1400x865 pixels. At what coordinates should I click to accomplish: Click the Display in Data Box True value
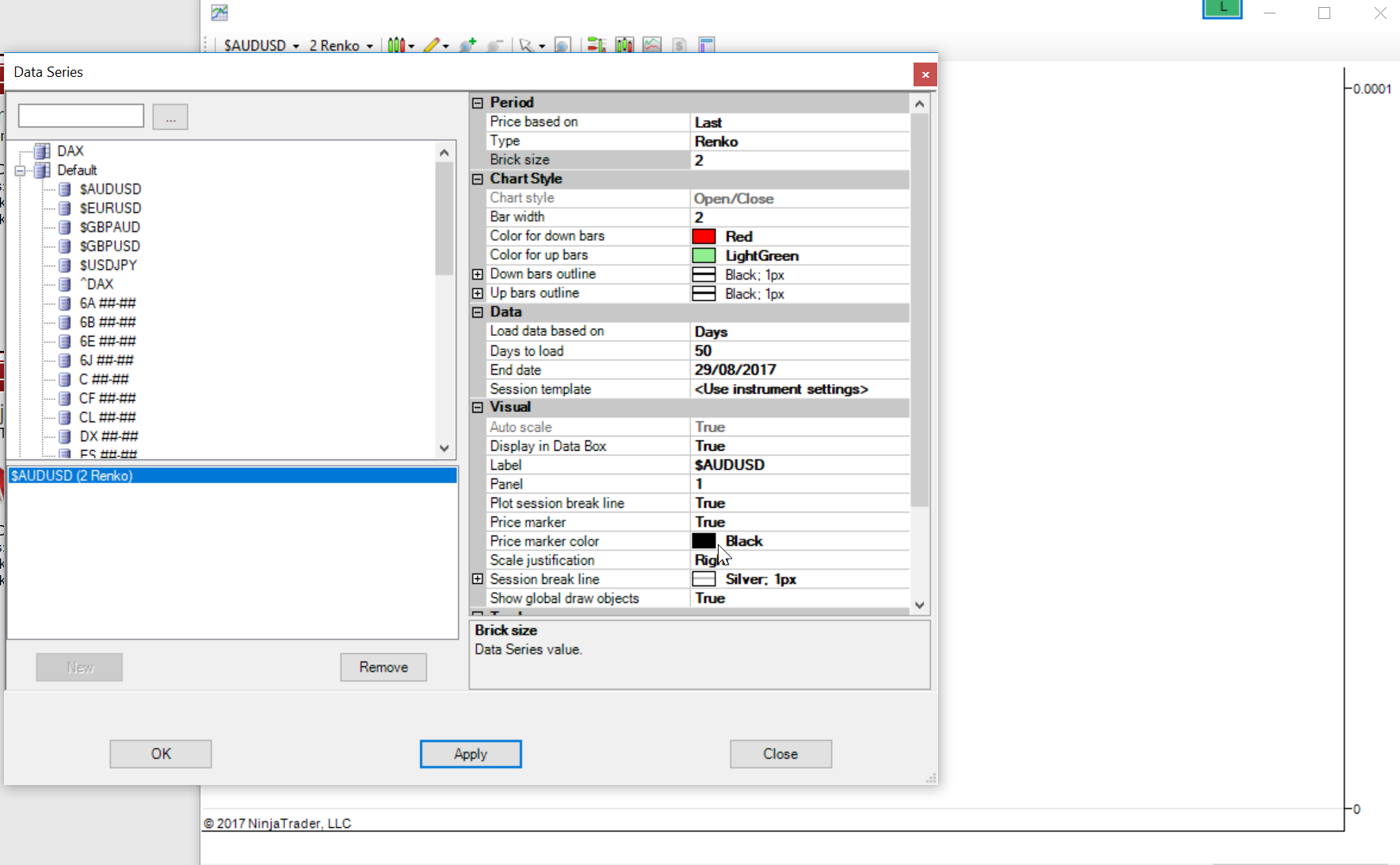click(799, 446)
